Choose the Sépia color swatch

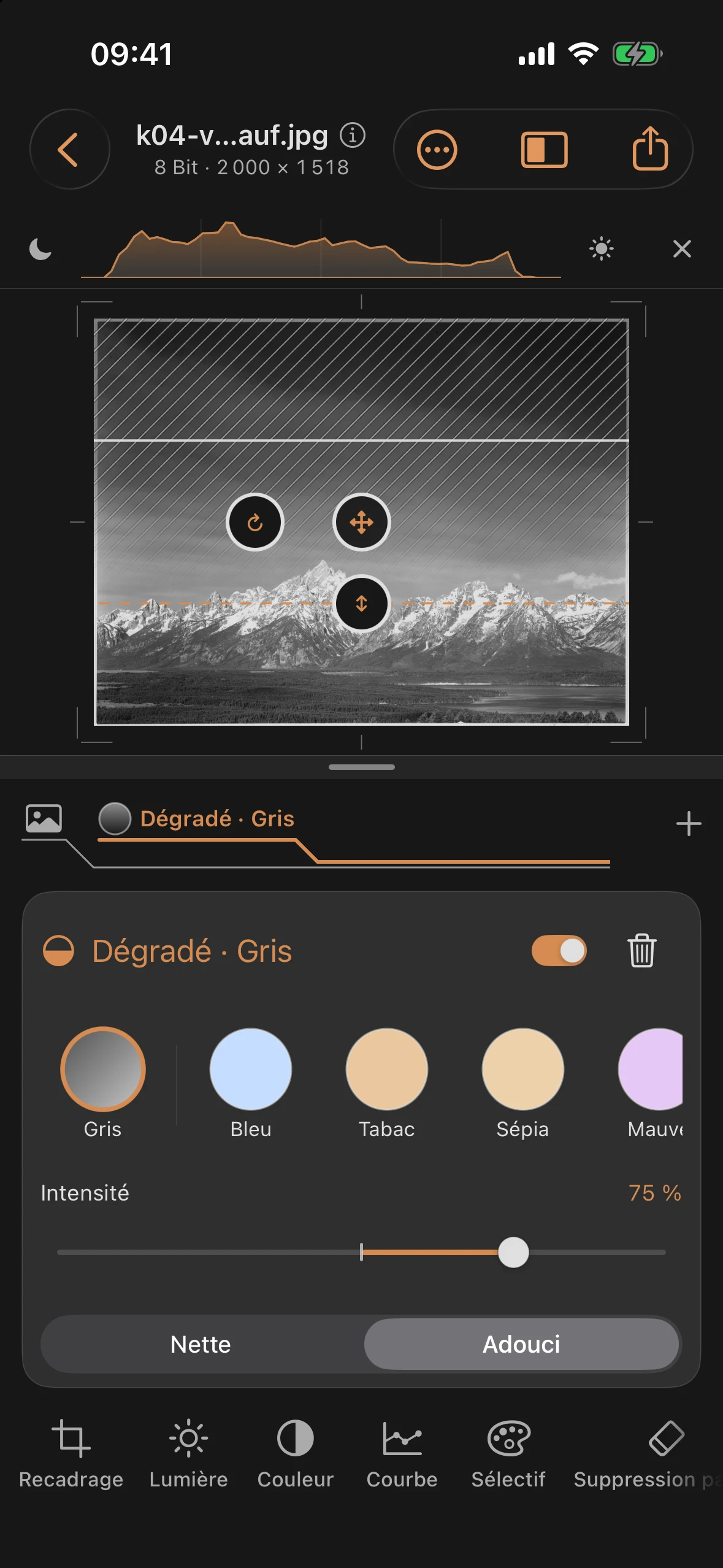coord(523,1069)
